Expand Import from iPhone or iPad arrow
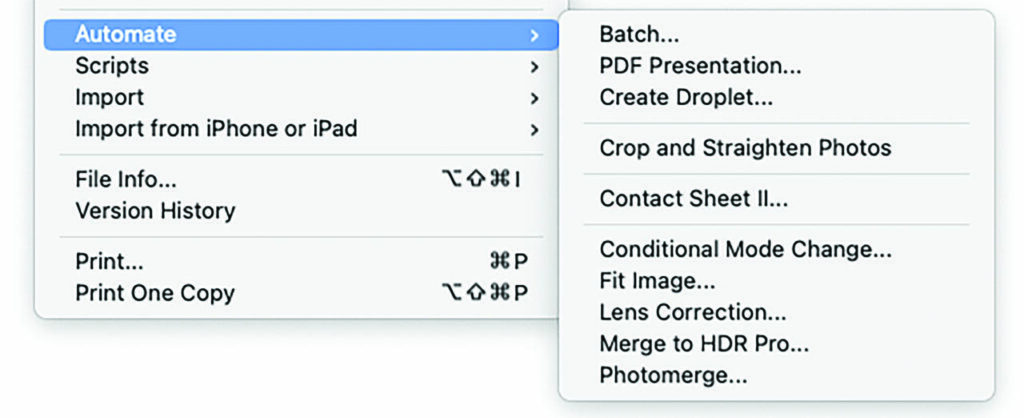 point(535,130)
